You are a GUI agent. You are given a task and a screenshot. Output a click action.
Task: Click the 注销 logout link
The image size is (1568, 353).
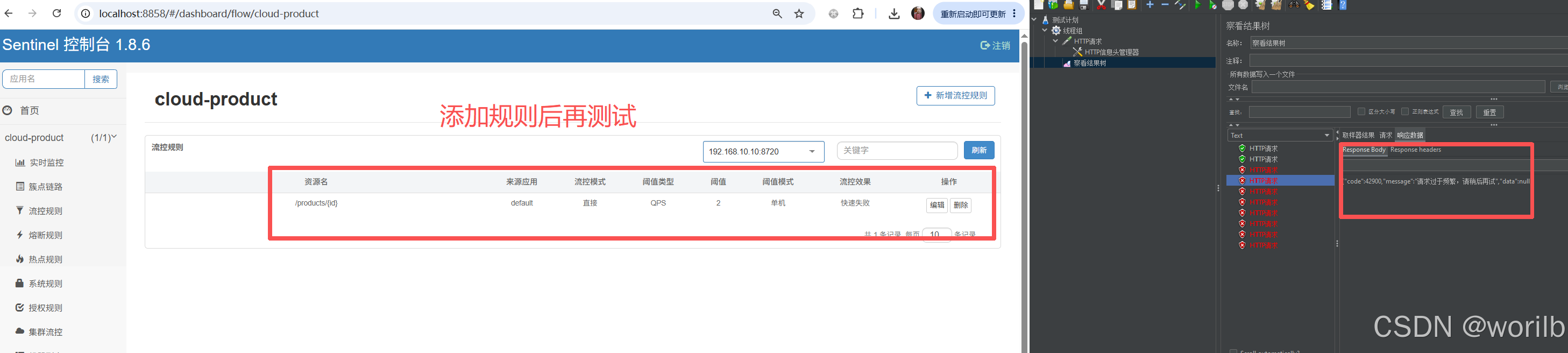(x=995, y=46)
